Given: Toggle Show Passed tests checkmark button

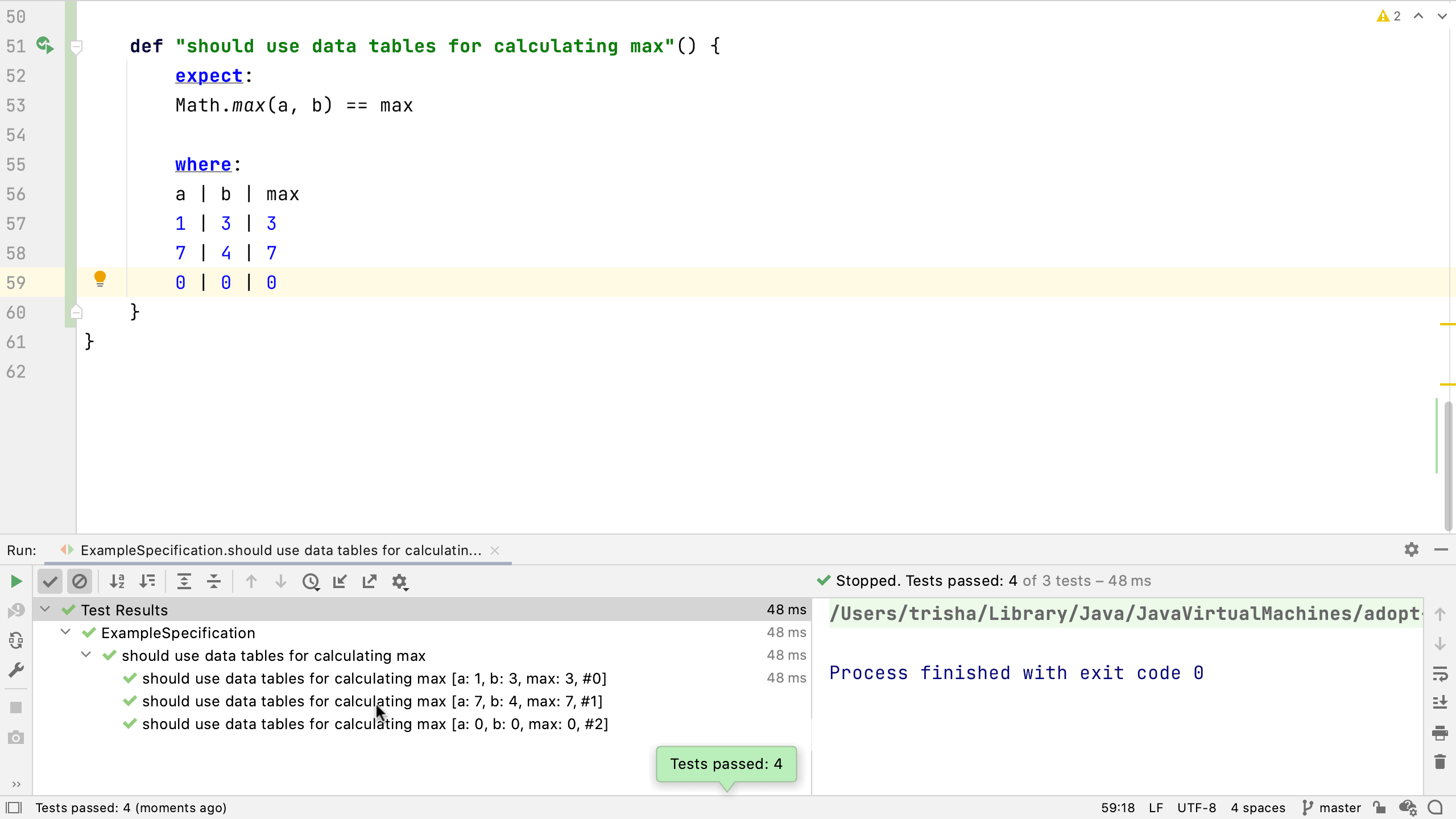Looking at the screenshot, I should pyautogui.click(x=50, y=581).
